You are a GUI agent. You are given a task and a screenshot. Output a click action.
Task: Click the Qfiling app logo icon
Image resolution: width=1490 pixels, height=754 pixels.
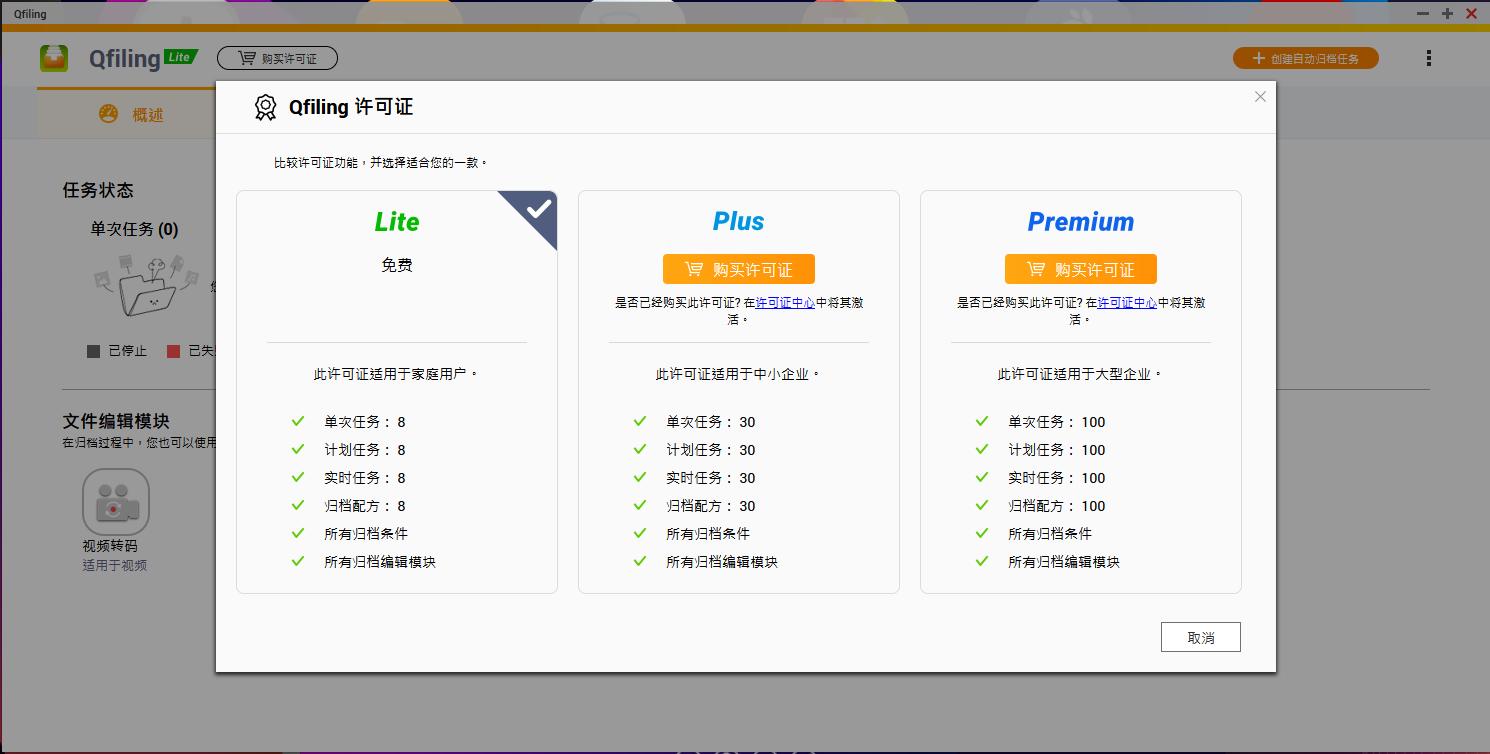coord(54,58)
